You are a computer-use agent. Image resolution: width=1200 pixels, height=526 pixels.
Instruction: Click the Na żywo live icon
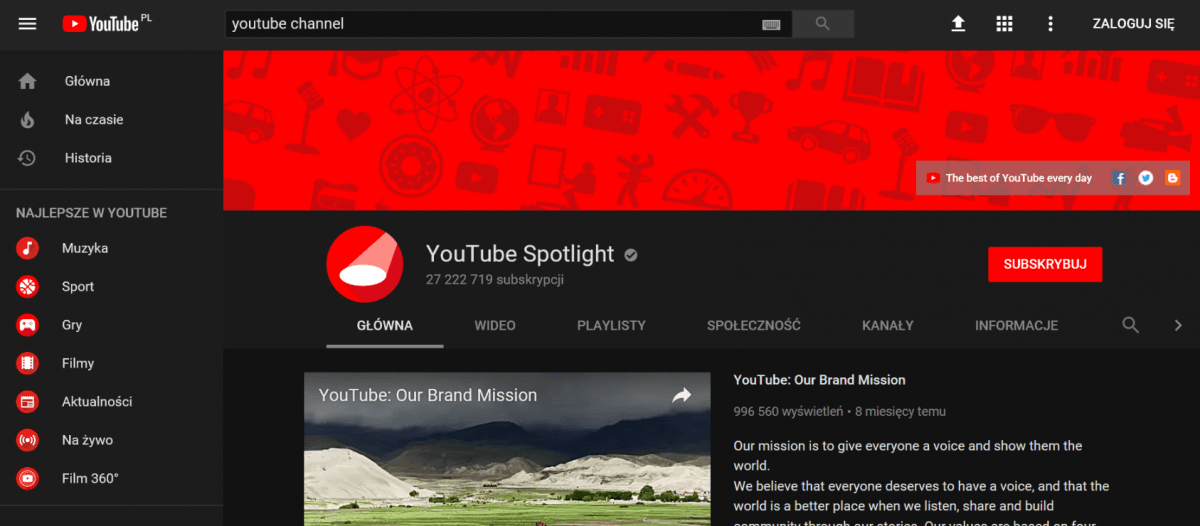(x=27, y=440)
